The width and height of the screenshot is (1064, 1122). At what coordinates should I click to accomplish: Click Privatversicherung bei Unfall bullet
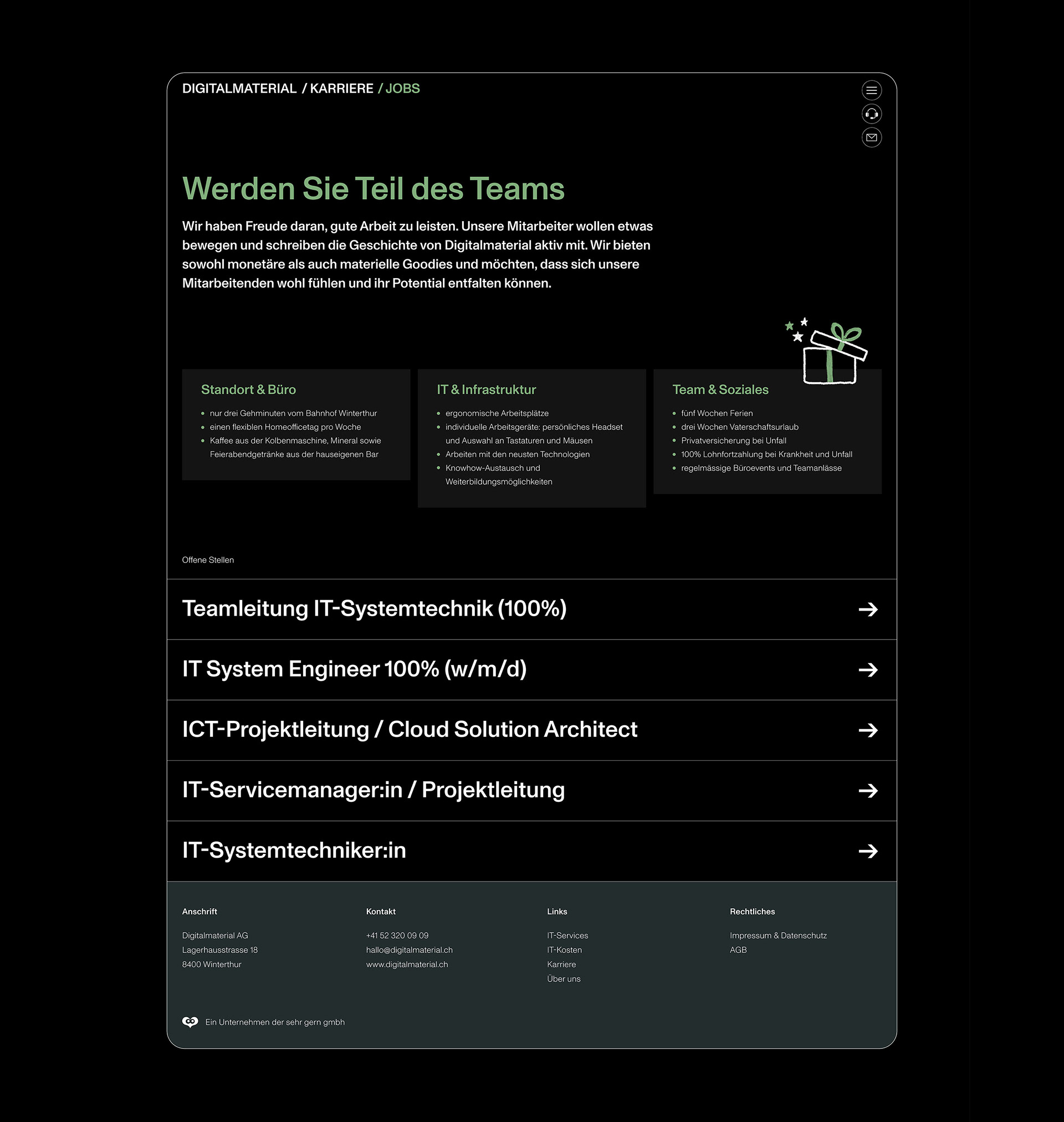point(733,440)
